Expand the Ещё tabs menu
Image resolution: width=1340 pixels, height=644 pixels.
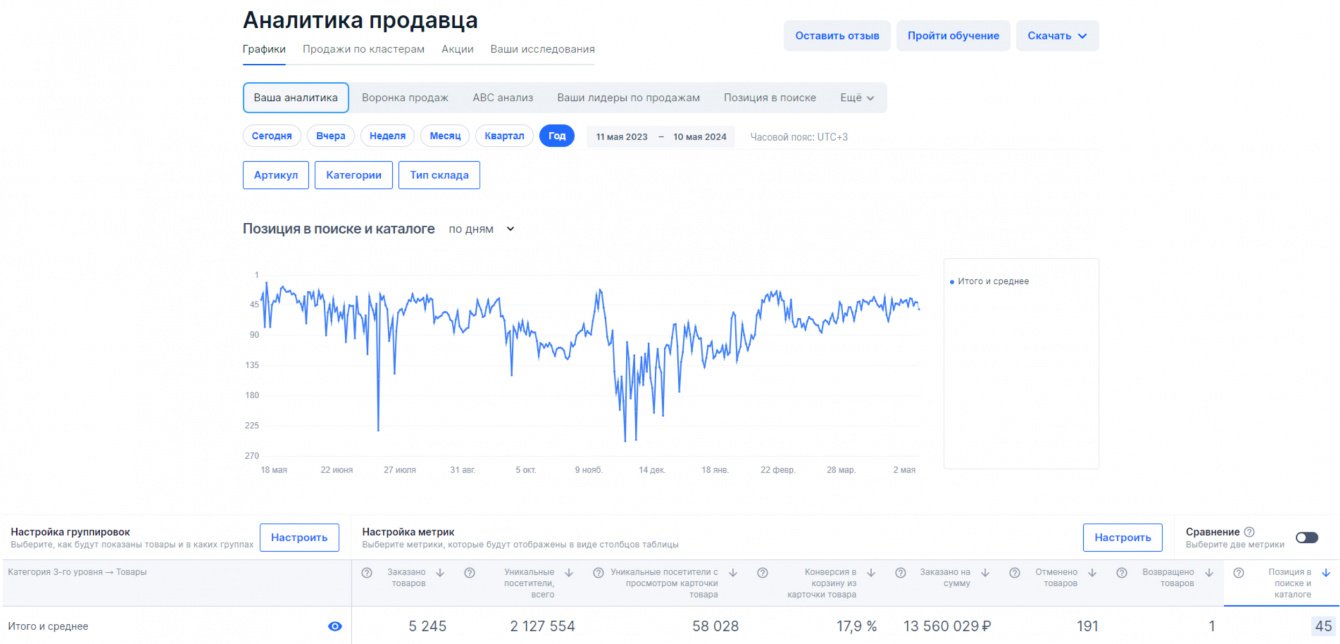click(x=857, y=98)
